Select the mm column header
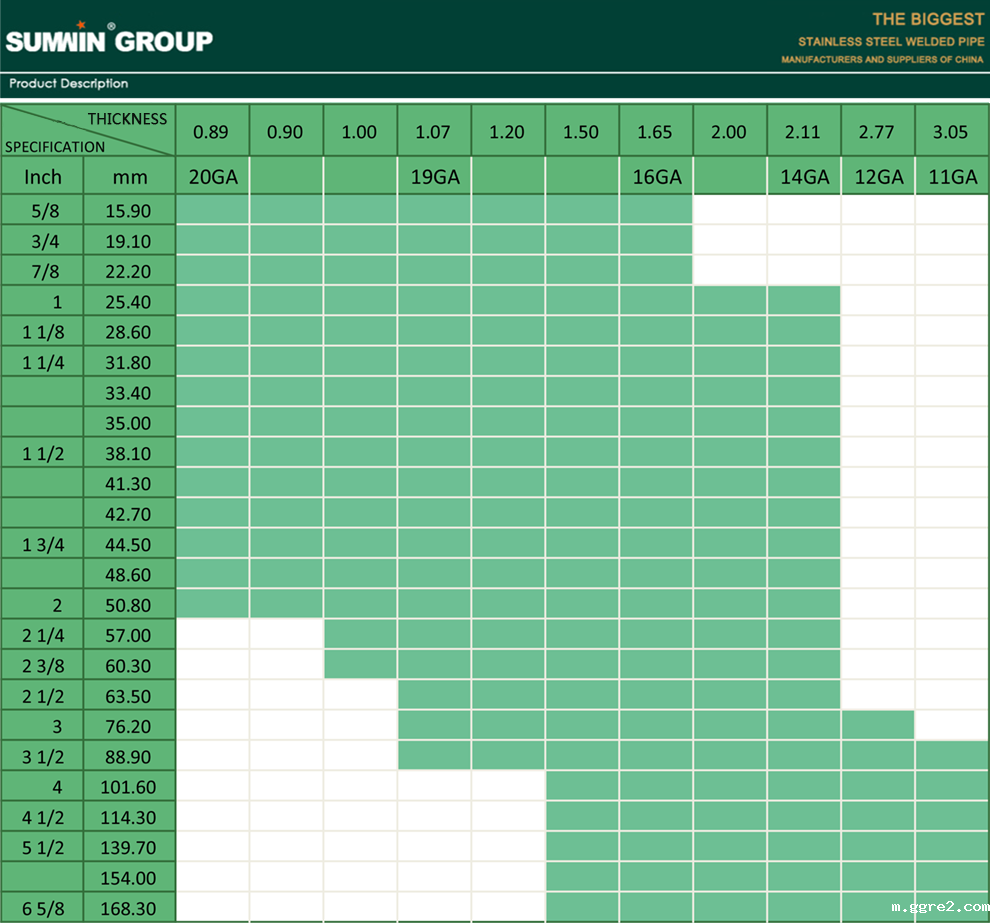The height and width of the screenshot is (923, 990). click(129, 178)
